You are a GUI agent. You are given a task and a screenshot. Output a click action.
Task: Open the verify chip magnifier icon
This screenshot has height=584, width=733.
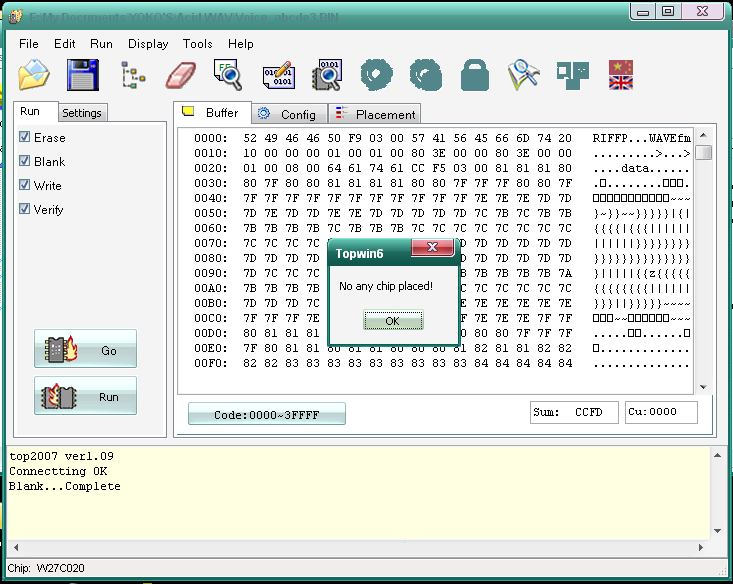[x=327, y=75]
